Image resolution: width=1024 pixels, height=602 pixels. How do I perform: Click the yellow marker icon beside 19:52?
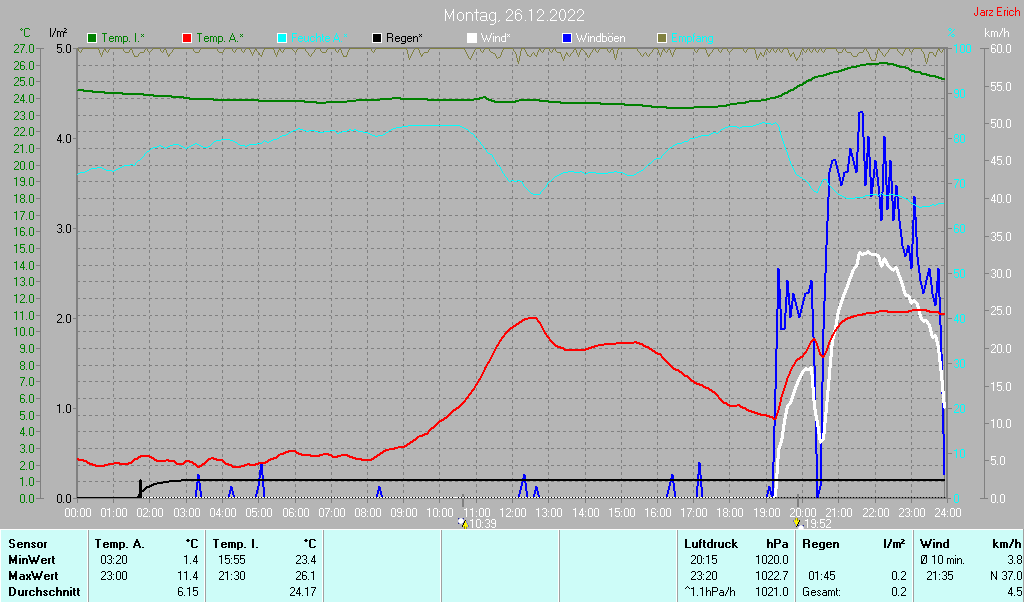[796, 522]
